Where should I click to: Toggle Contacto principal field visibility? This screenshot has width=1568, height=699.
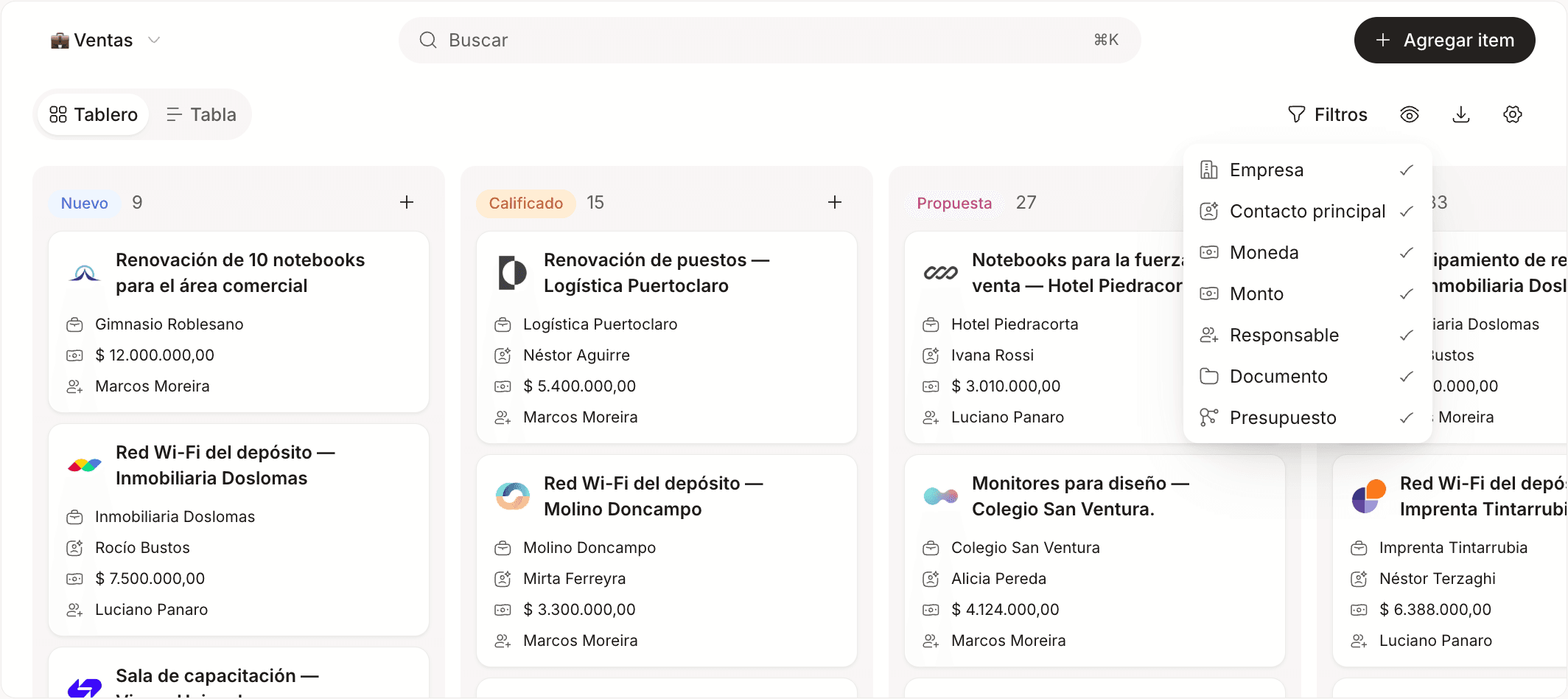pos(1308,211)
